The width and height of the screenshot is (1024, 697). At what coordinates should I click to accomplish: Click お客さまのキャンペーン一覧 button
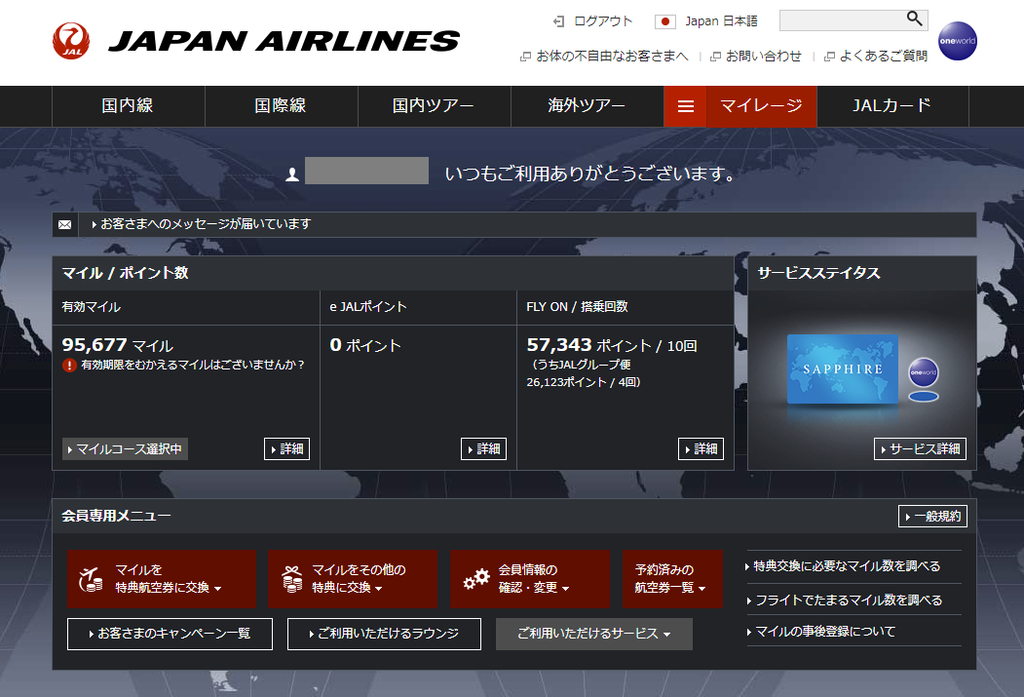coord(170,634)
